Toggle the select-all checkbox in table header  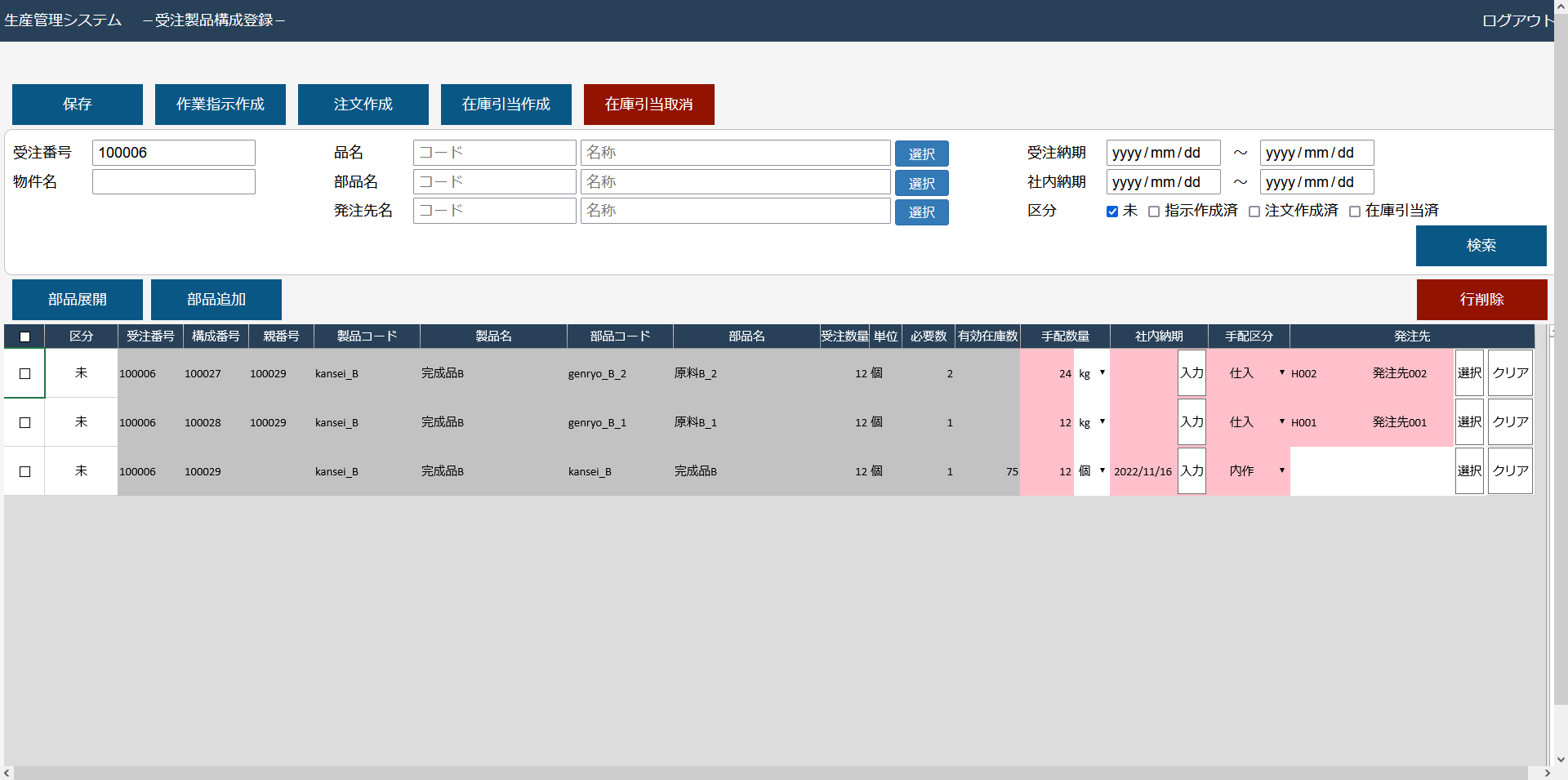click(x=24, y=337)
